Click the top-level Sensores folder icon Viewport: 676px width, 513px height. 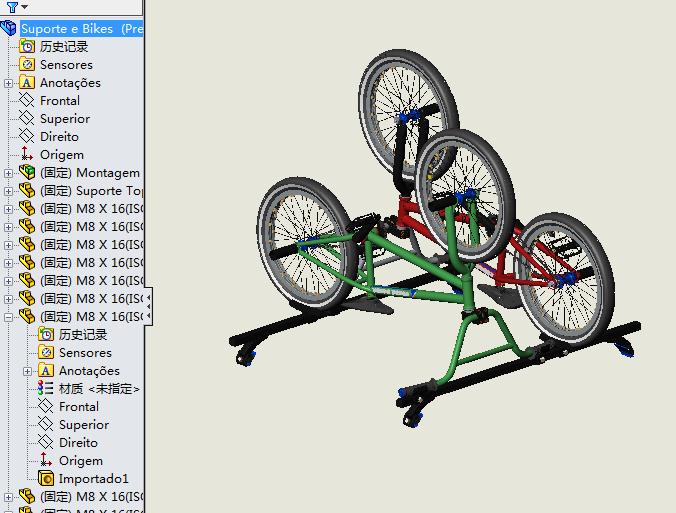click(x=27, y=65)
